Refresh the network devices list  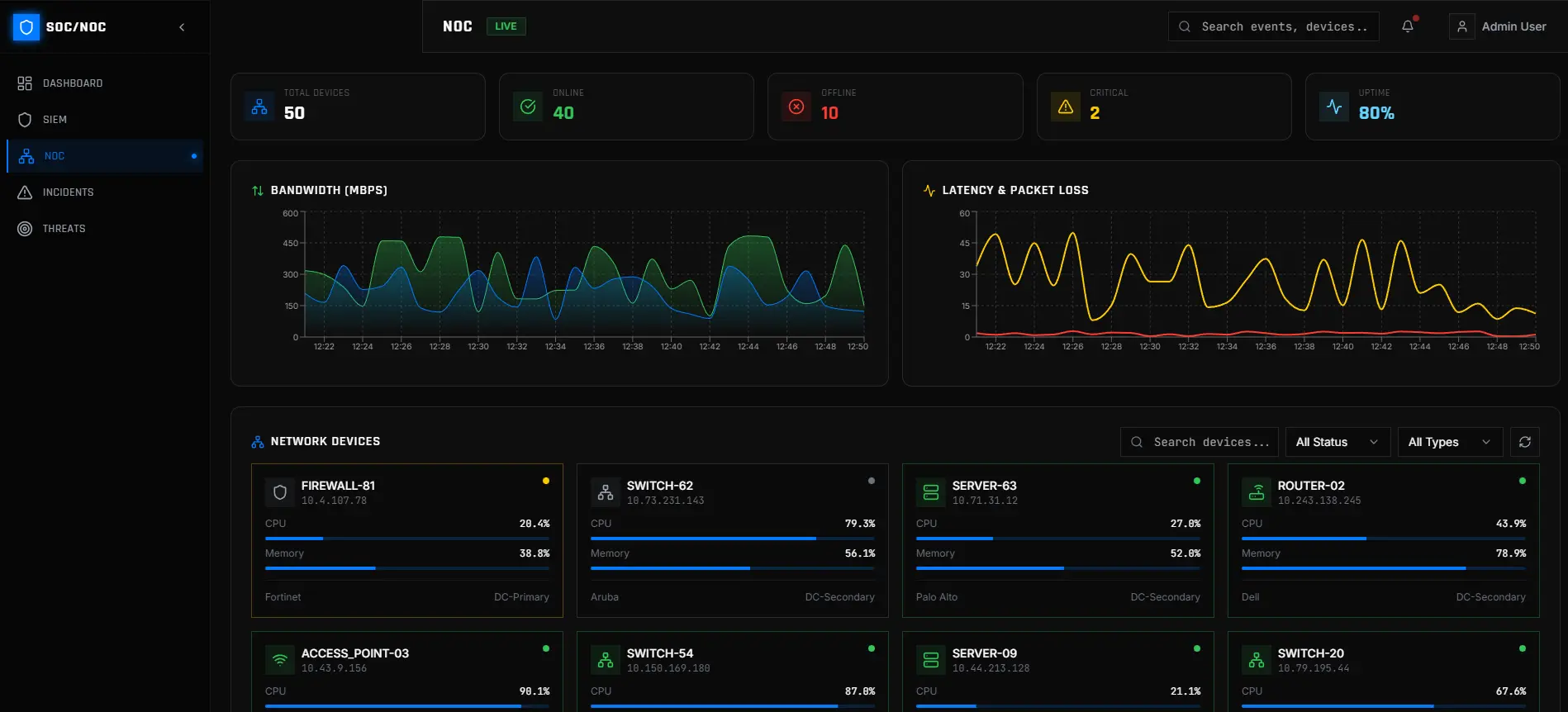point(1525,442)
